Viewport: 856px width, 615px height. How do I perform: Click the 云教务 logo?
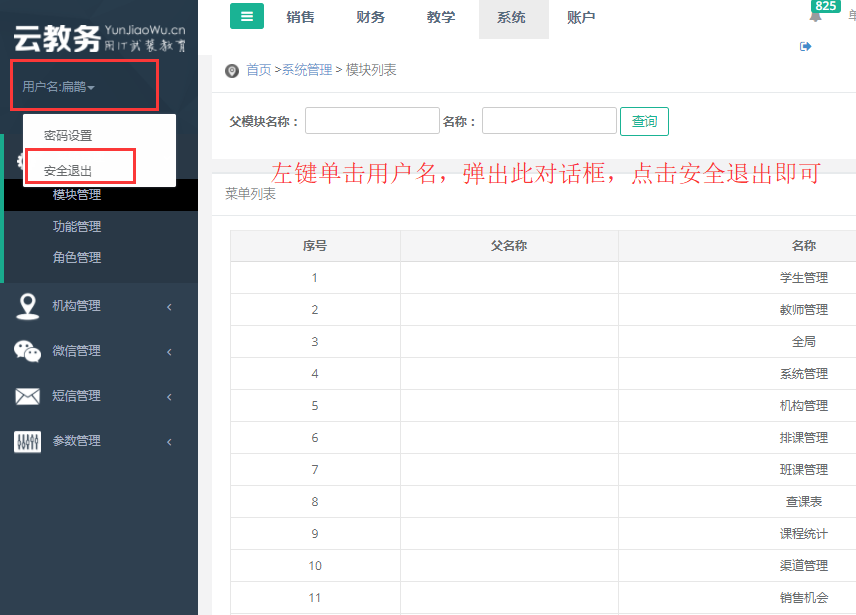pyautogui.click(x=100, y=38)
